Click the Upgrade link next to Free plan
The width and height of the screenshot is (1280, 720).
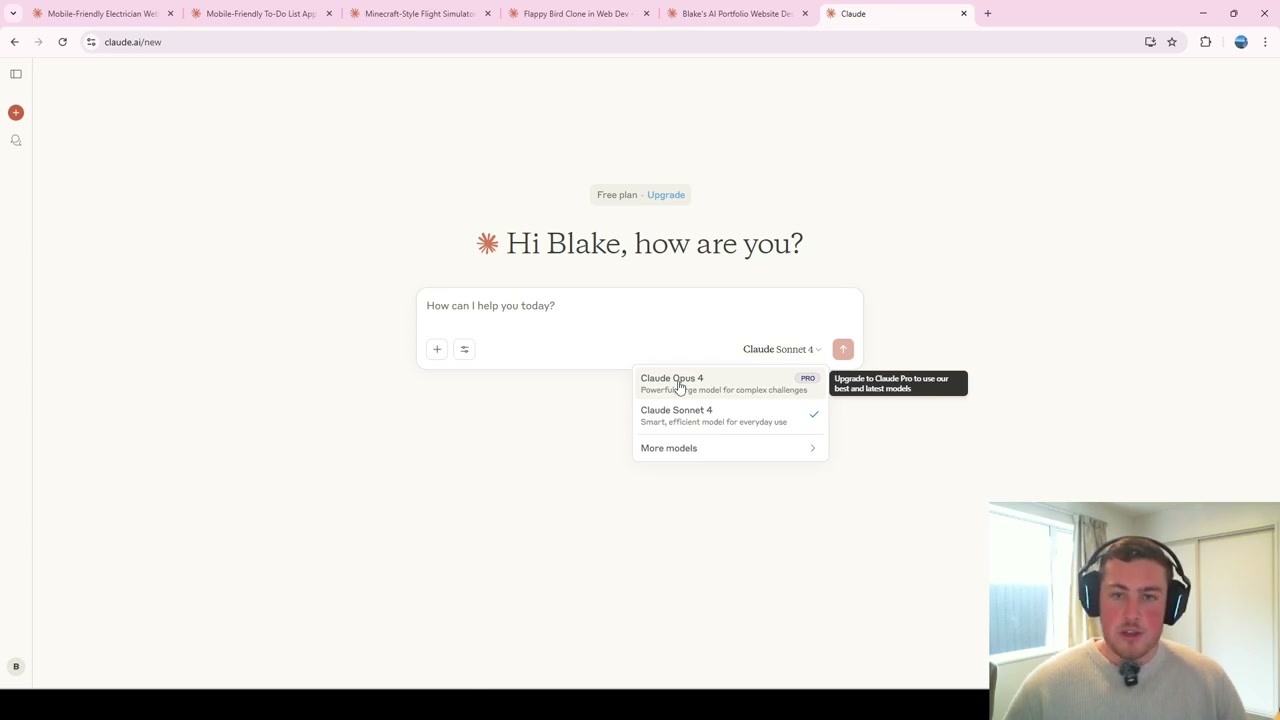[x=666, y=195]
